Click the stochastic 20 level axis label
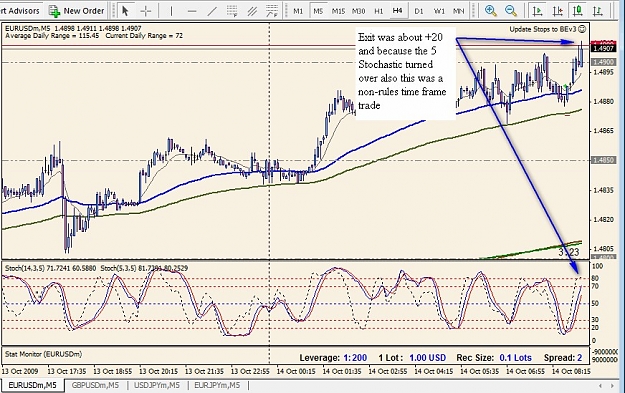Screen dimensions: 625x393 coord(595,328)
